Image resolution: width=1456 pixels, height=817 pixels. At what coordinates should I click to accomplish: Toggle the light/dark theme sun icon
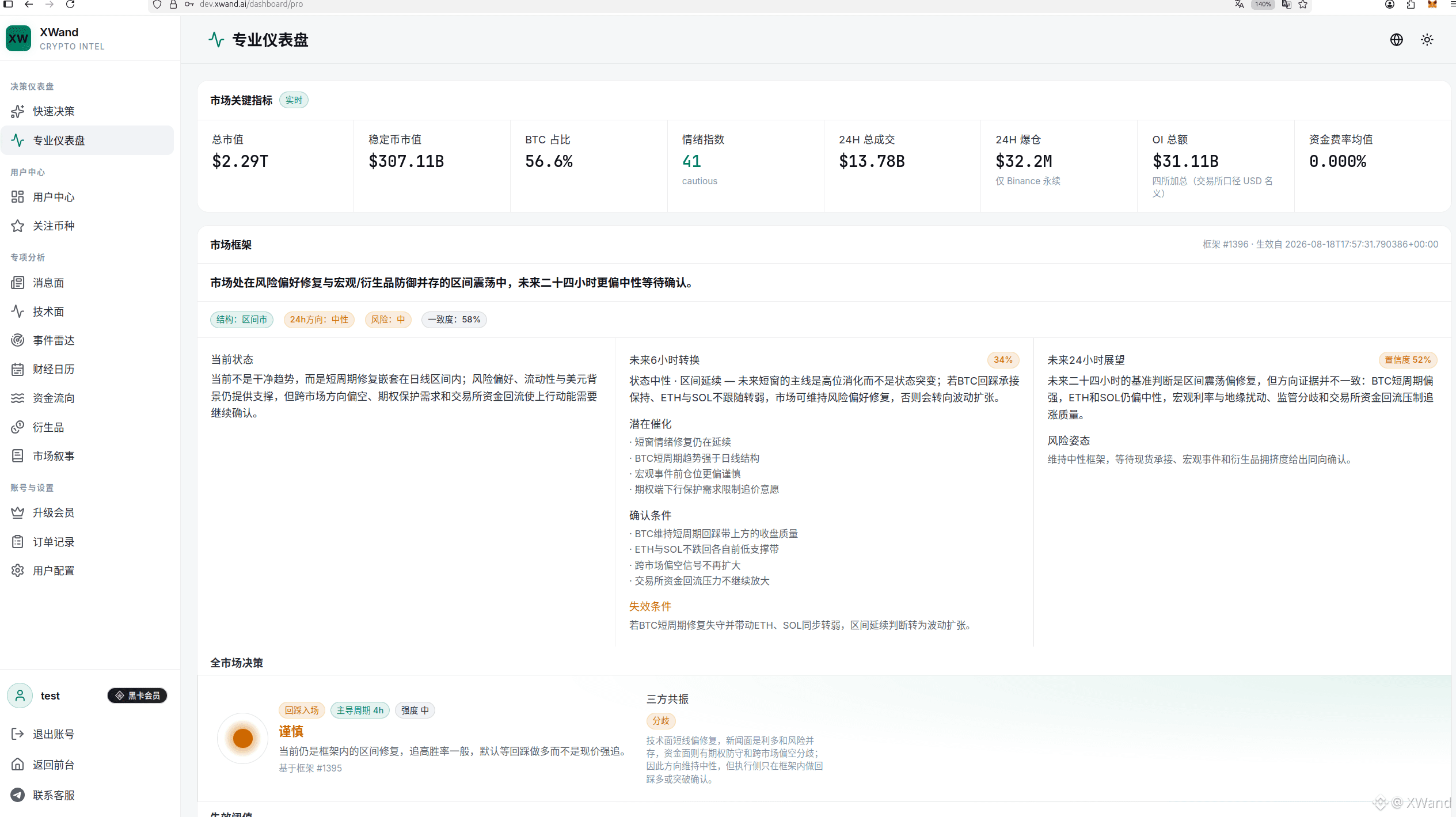tap(1427, 40)
